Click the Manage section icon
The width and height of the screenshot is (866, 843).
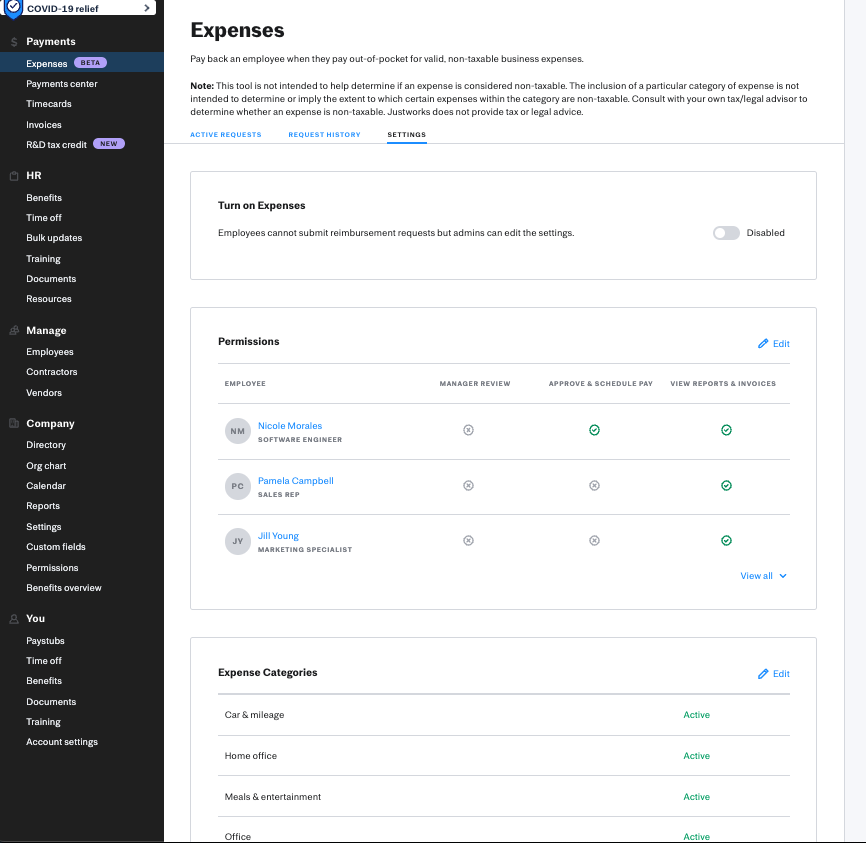point(13,331)
